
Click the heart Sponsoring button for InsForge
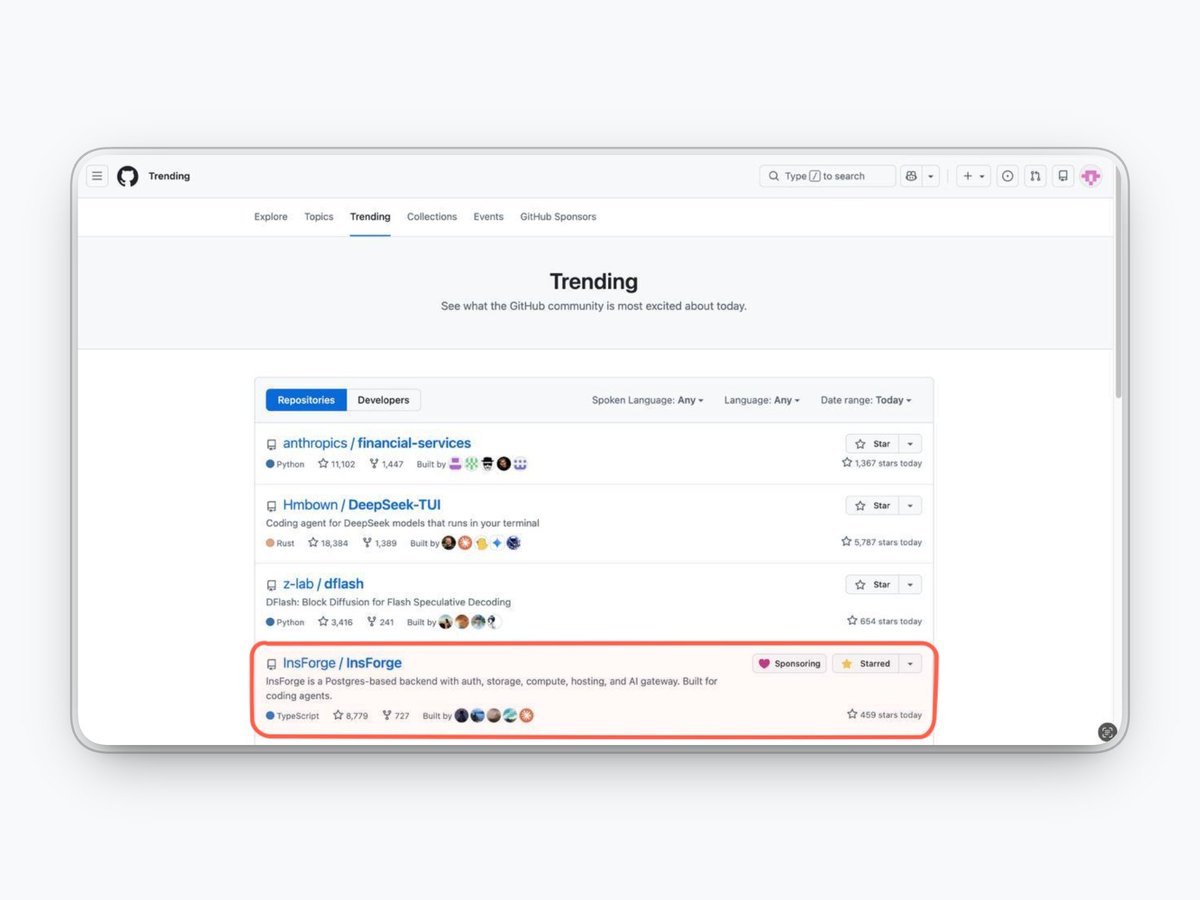pyautogui.click(x=789, y=663)
